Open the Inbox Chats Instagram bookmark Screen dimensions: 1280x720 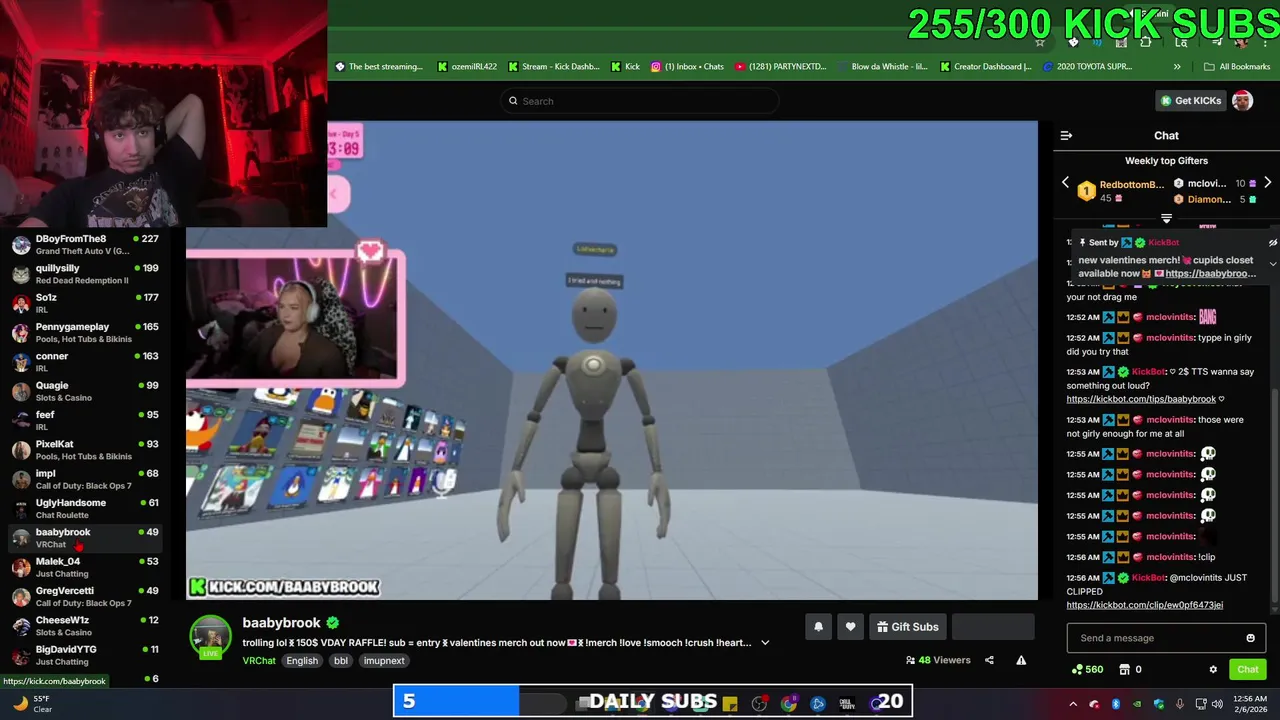pyautogui.click(x=687, y=67)
